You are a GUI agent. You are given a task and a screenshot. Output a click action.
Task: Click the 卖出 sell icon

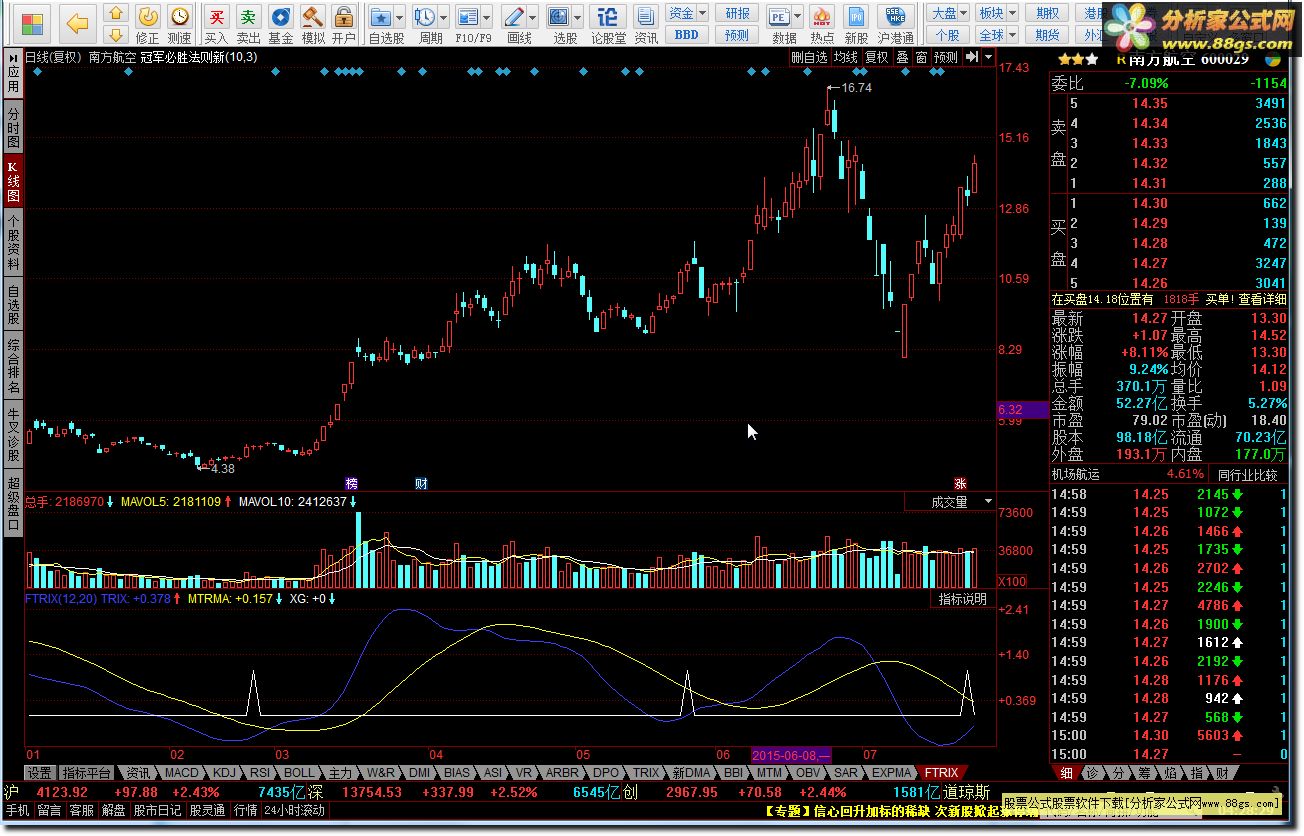click(x=248, y=23)
